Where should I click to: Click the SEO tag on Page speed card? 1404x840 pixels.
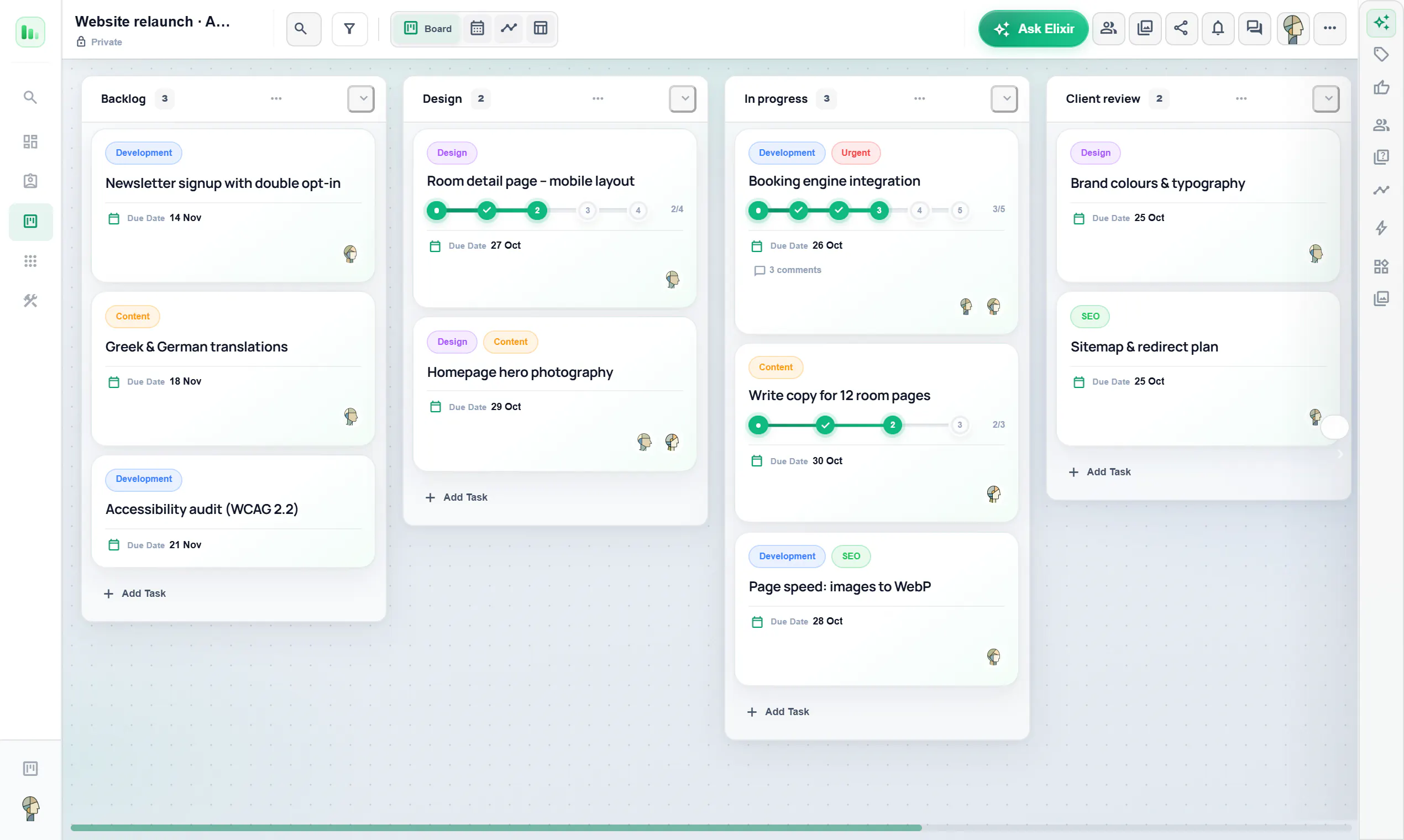(851, 556)
